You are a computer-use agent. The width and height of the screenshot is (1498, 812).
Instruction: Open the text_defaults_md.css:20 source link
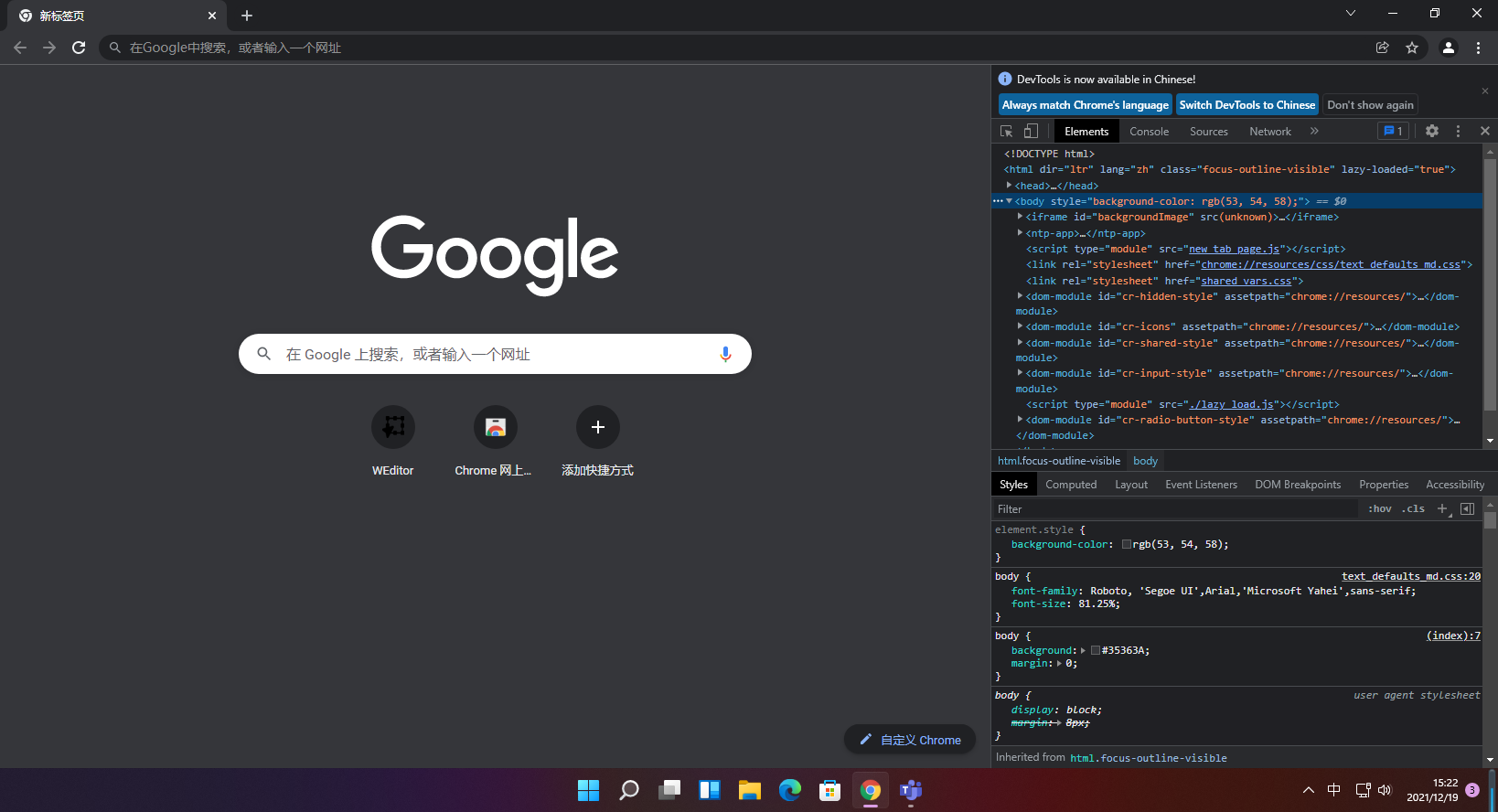click(x=1411, y=576)
